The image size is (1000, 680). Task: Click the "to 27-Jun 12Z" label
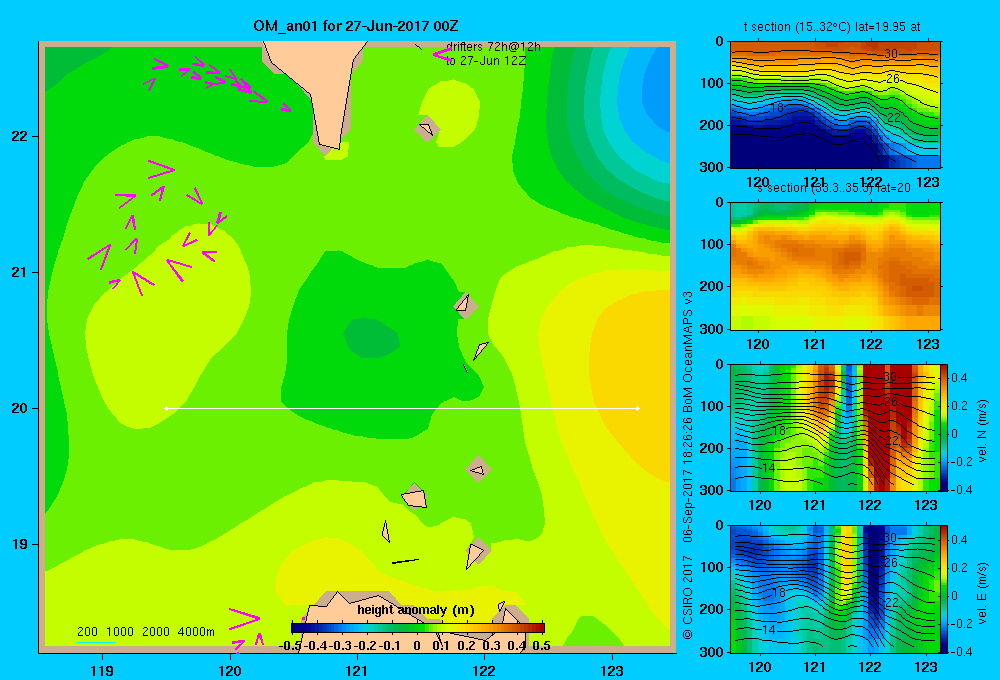[486, 61]
